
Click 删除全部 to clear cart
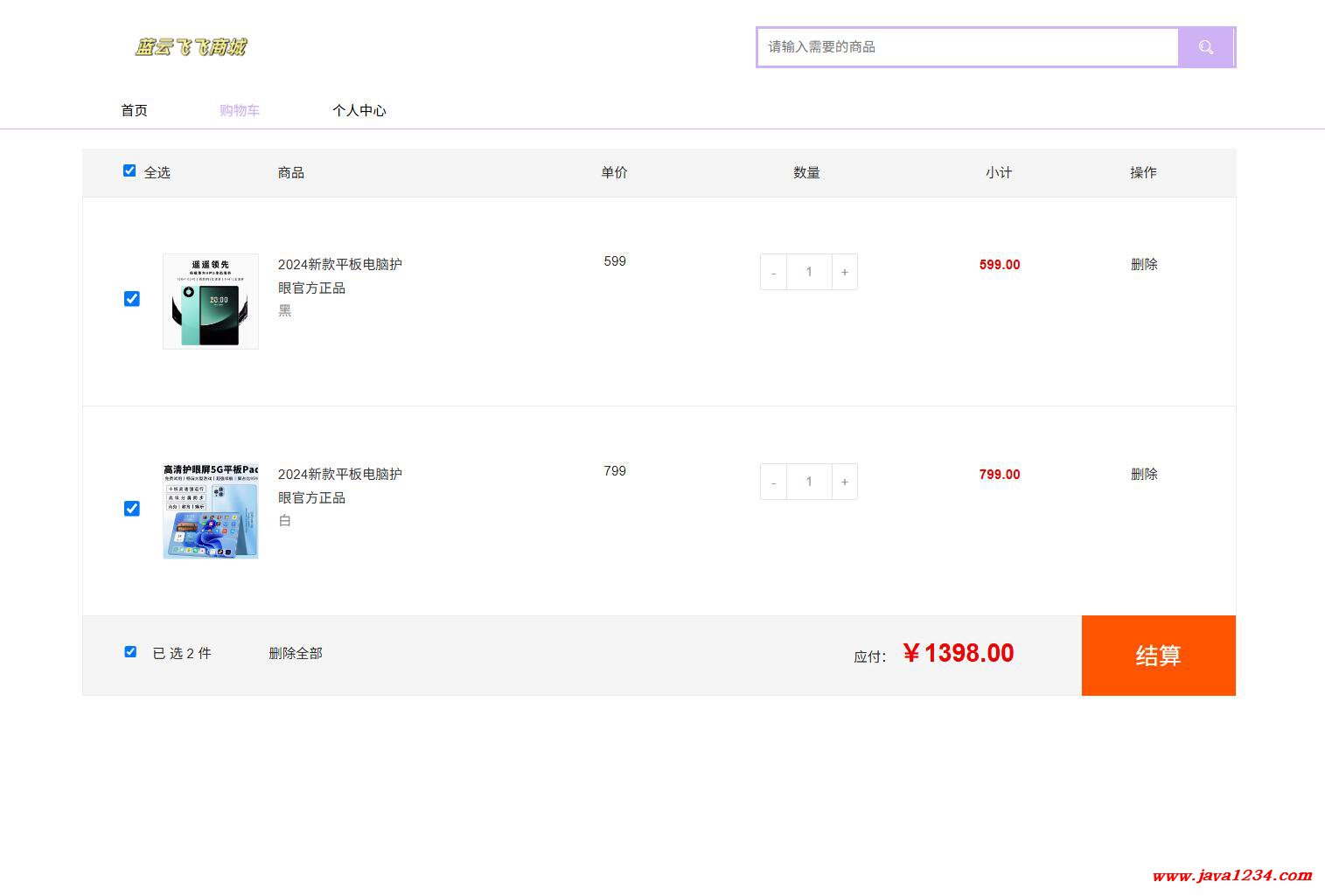coord(296,653)
